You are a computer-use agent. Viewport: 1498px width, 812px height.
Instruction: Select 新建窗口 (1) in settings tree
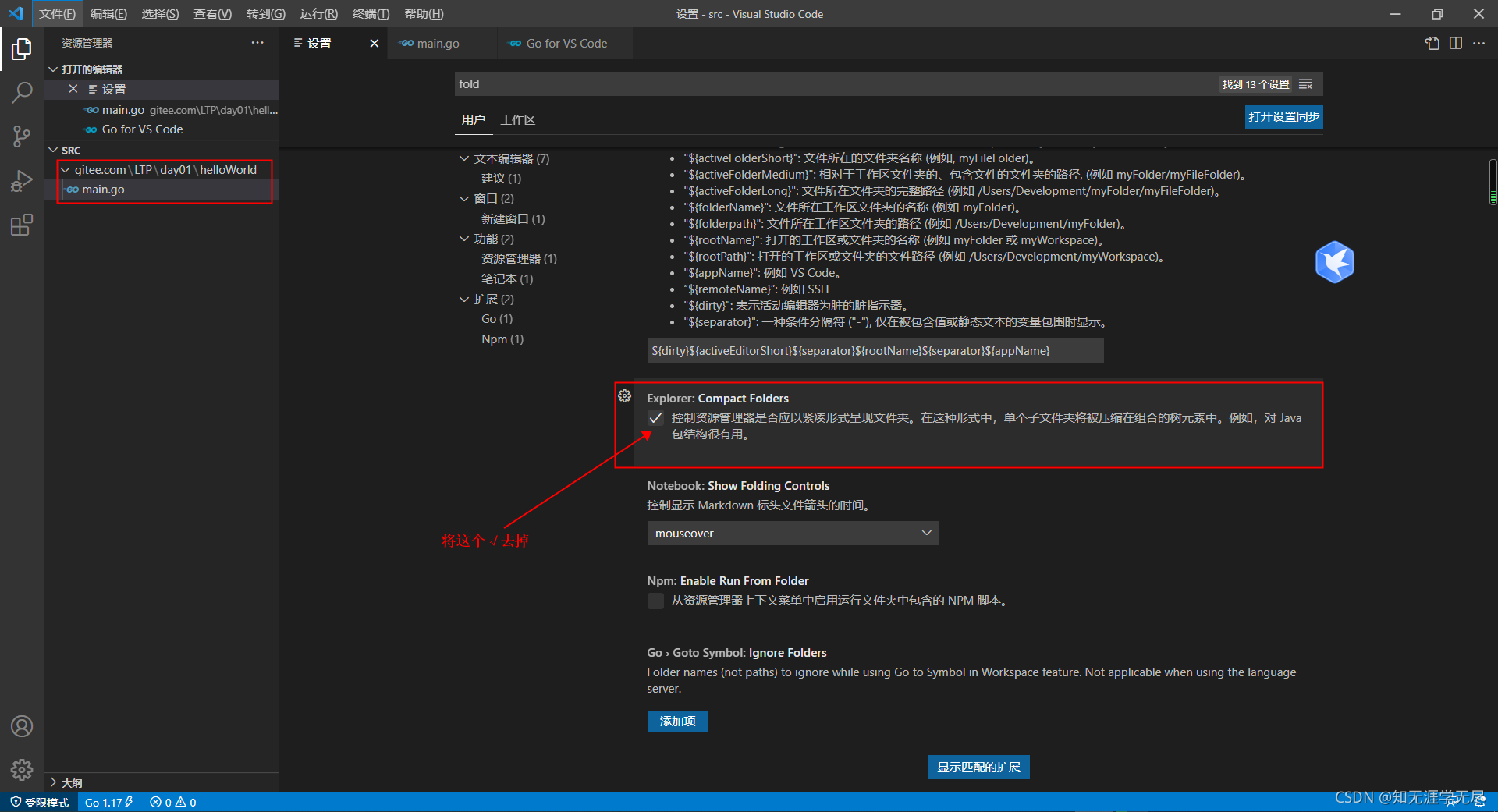pos(513,219)
